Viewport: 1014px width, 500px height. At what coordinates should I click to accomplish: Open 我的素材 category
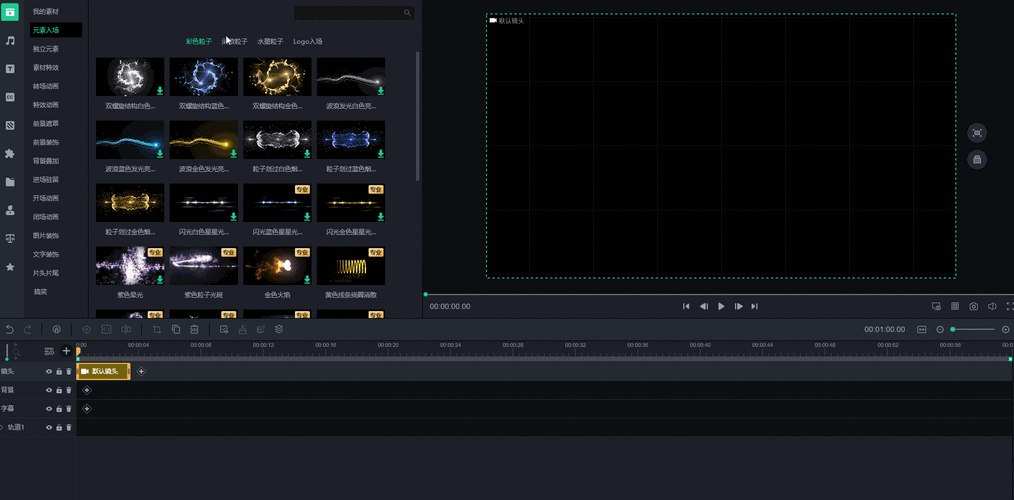pyautogui.click(x=45, y=12)
